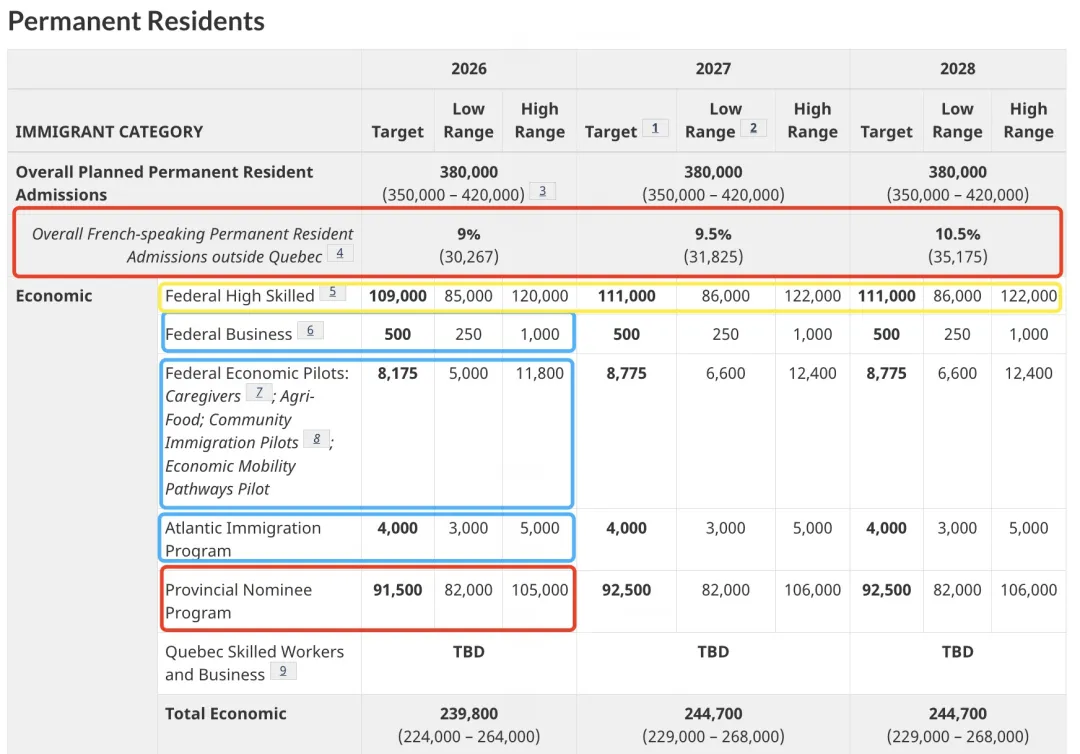Viewport: 1080px width, 754px height.
Task: Click the Federal Economic Pilots 2026 target 8,175
Action: click(397, 373)
